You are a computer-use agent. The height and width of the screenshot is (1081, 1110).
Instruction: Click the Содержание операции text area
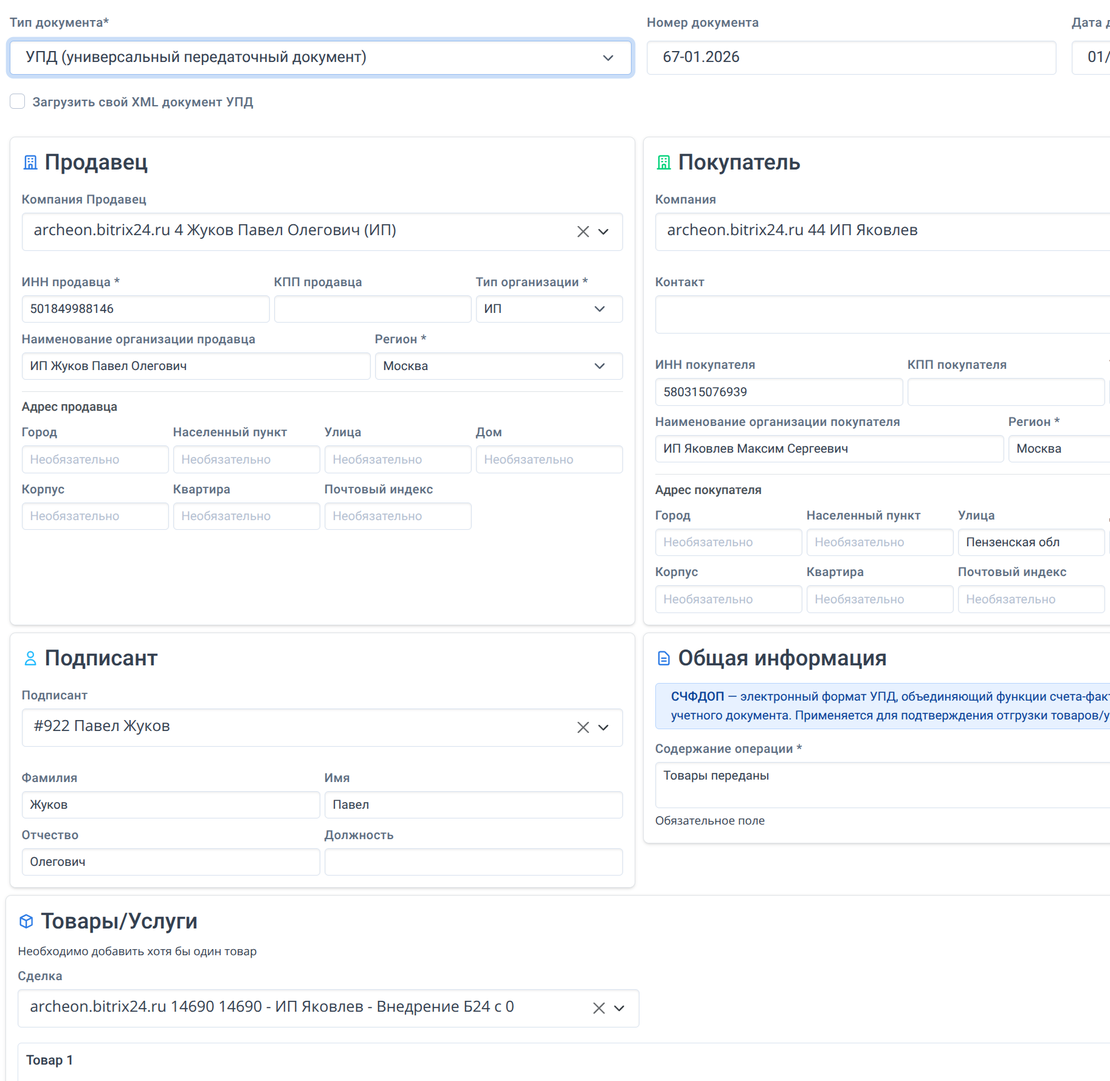click(880, 785)
